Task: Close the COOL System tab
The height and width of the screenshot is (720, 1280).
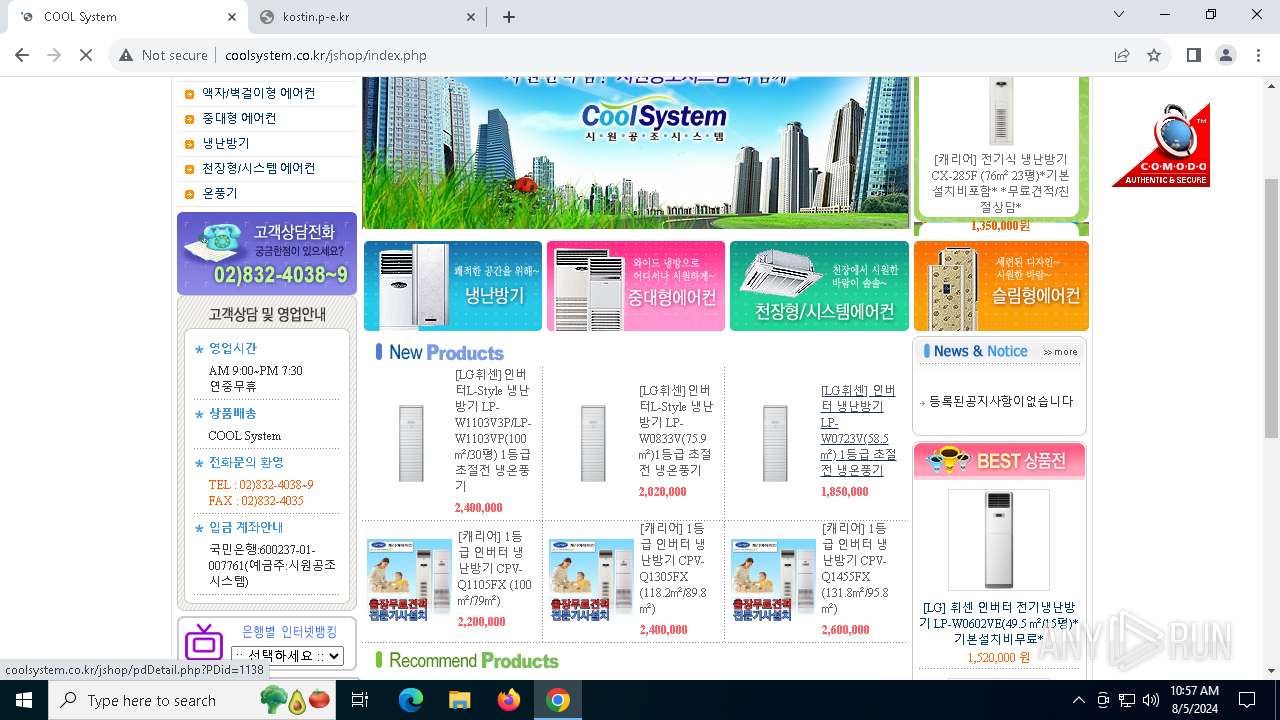Action: tap(231, 17)
